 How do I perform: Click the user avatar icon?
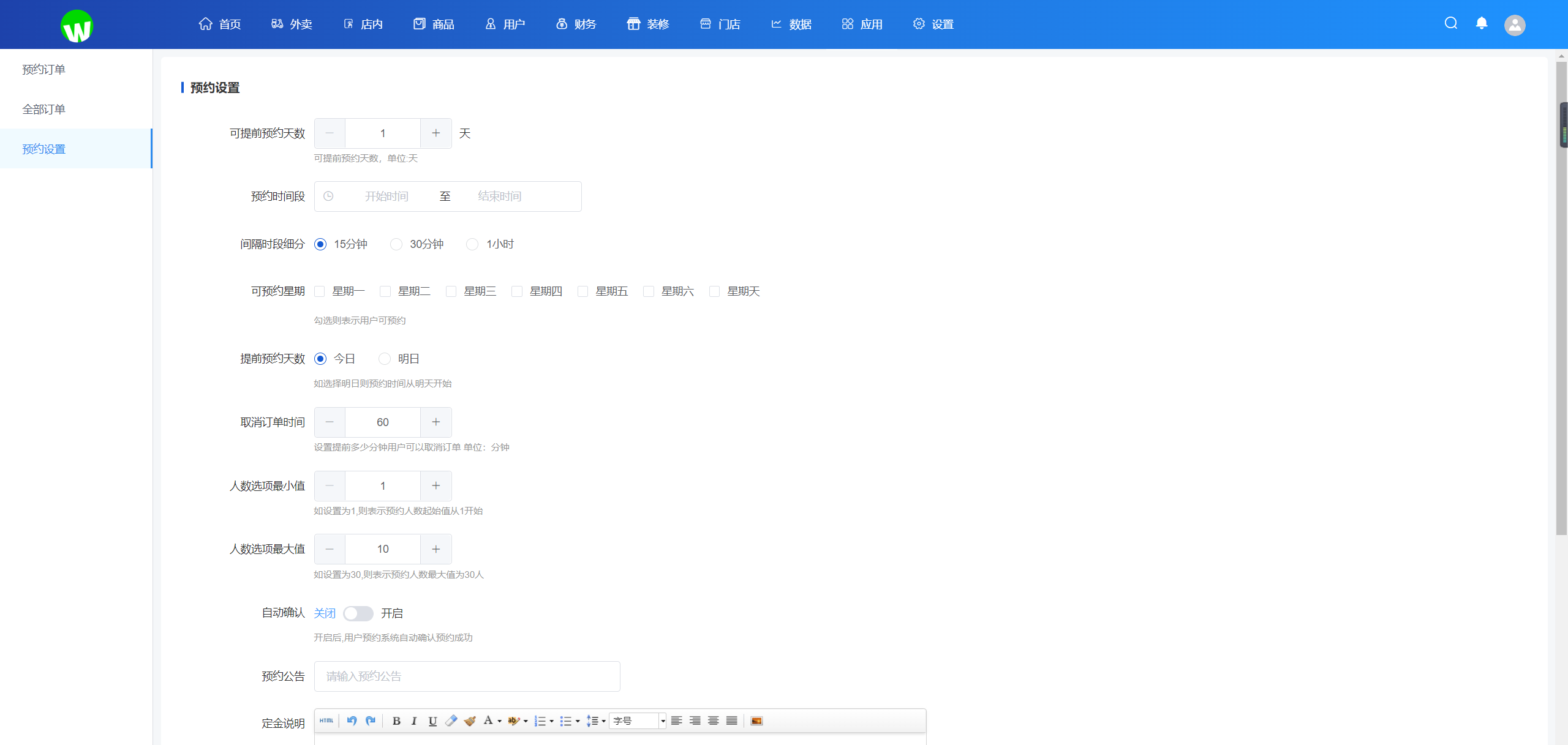click(x=1515, y=25)
